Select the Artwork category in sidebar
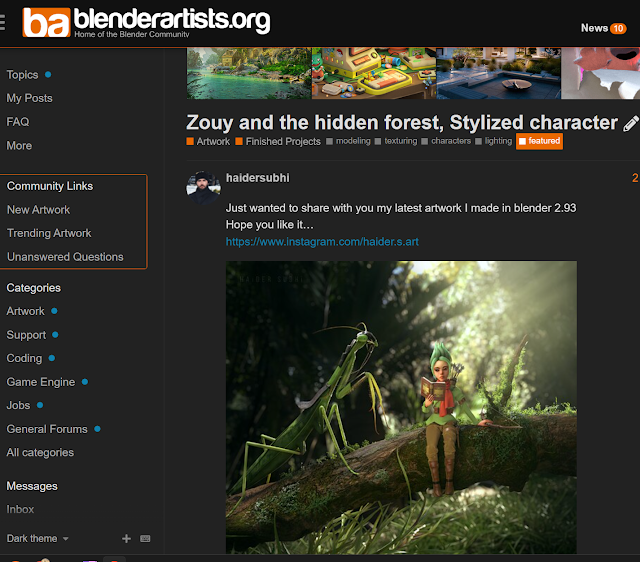The image size is (640, 562). 25,311
